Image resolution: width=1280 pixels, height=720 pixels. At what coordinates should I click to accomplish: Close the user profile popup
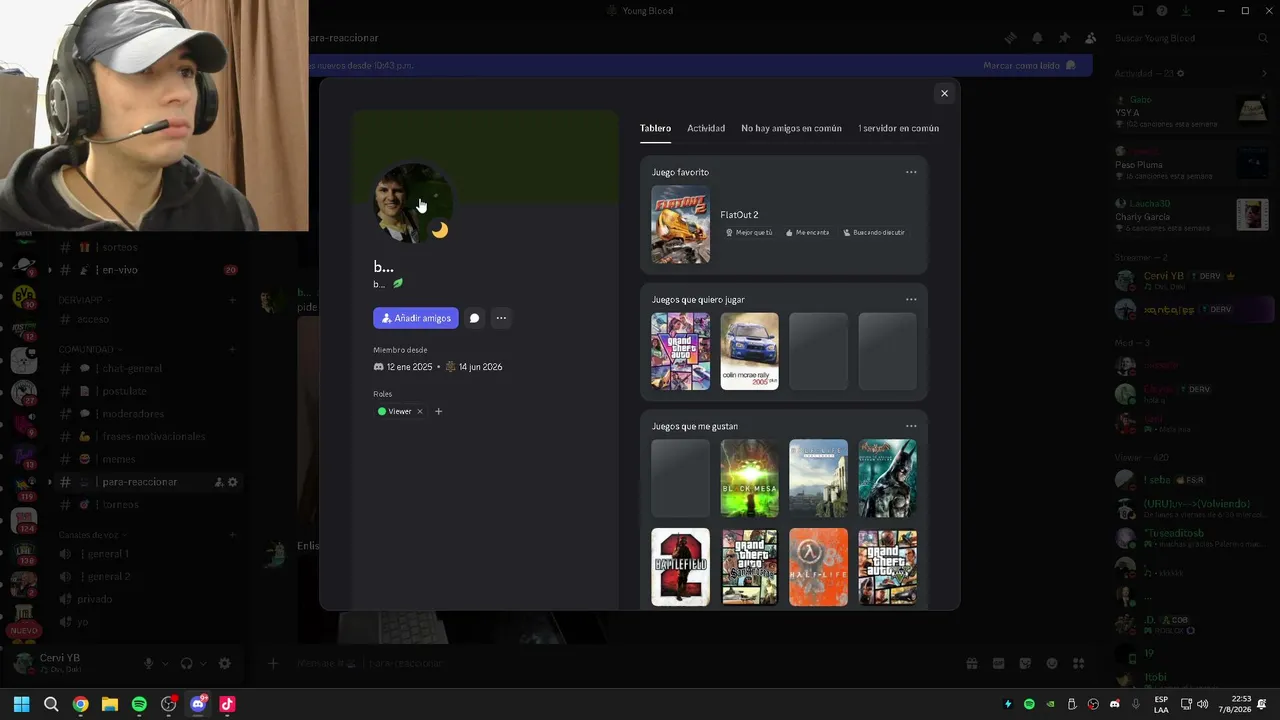tap(944, 93)
